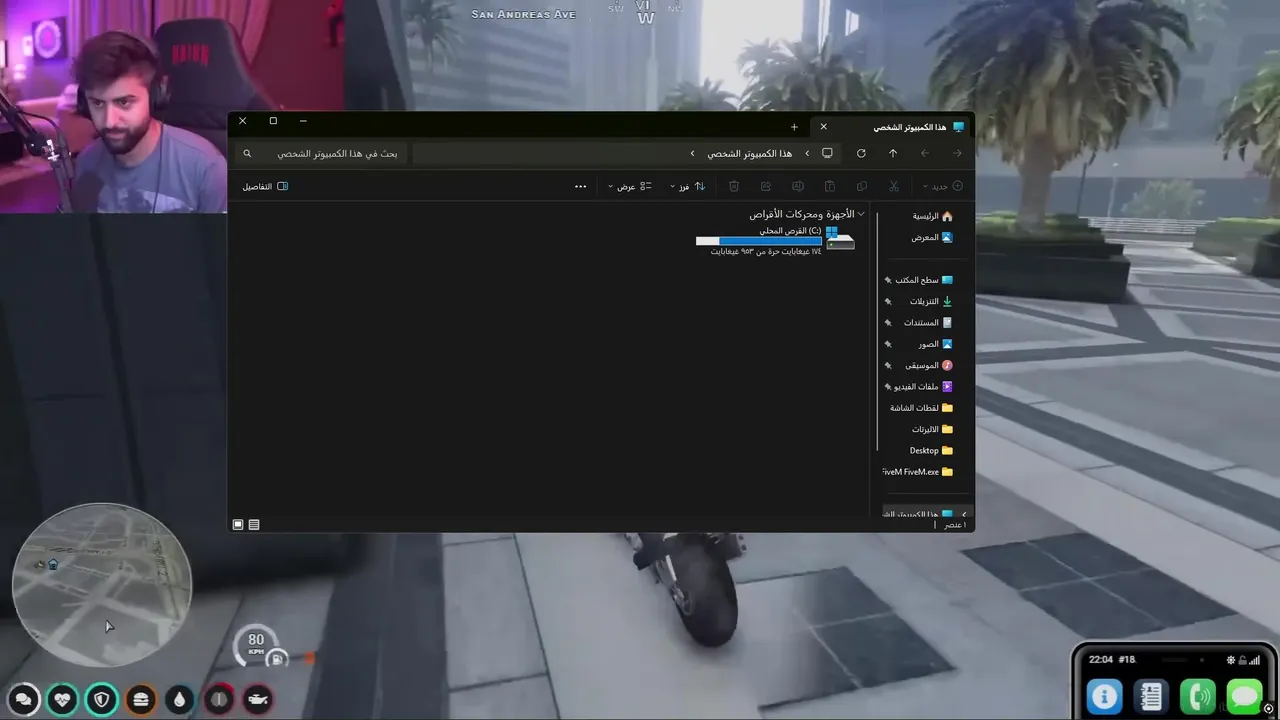The width and height of the screenshot is (1280, 720).
Task: Click the Paste clipboard icon
Action: pos(830,186)
